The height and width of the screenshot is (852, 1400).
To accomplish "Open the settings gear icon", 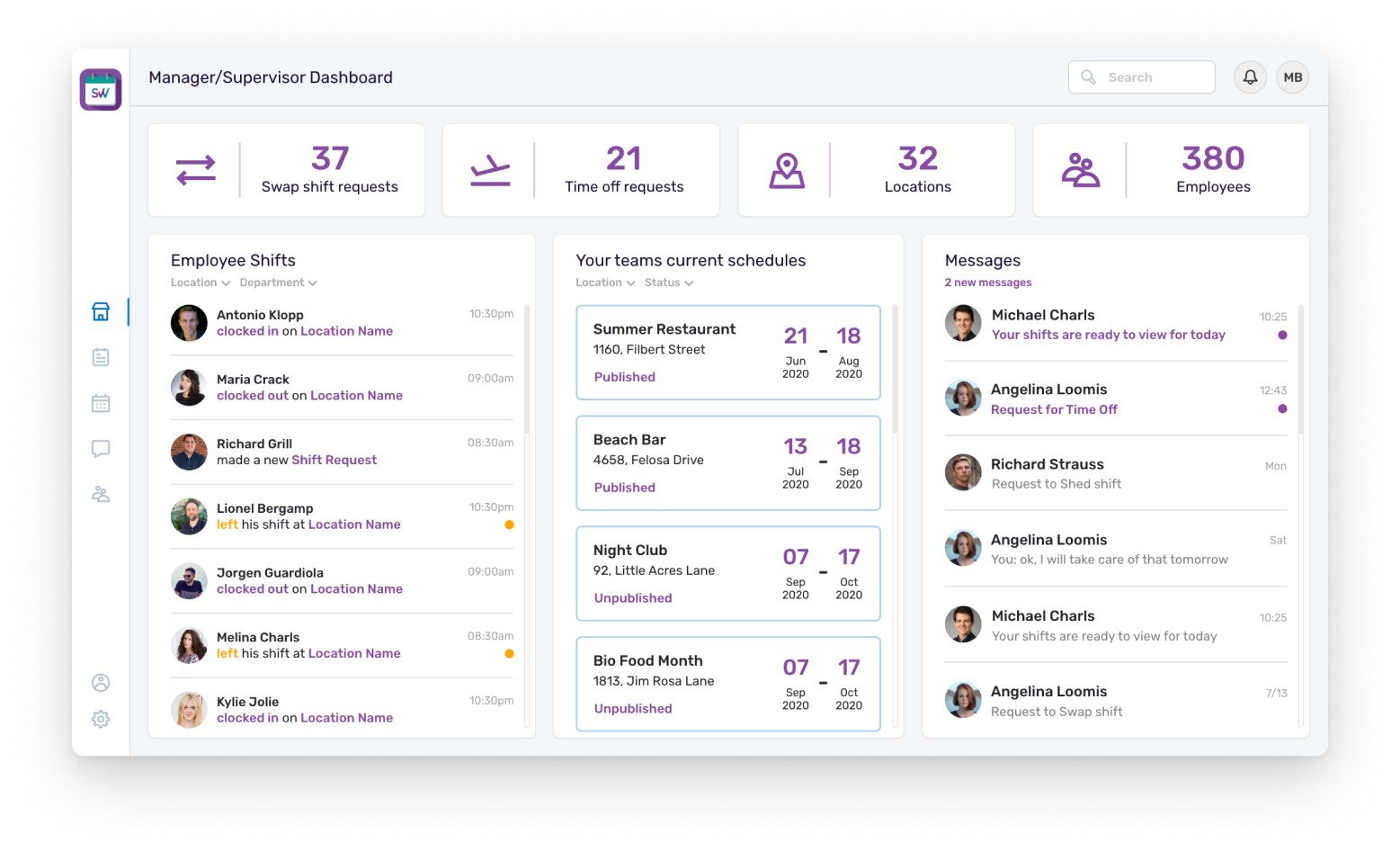I will [101, 719].
